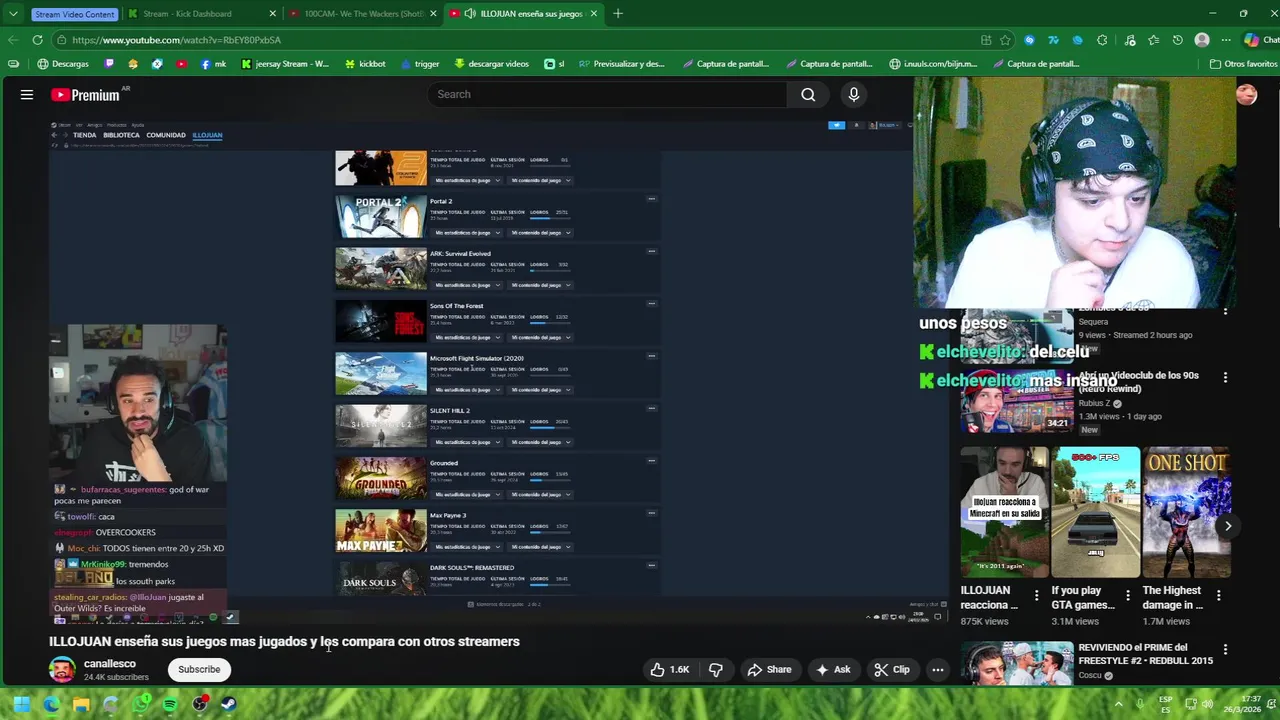1280x720 pixels.
Task: Close the ILLOJUAN enseña sus juegos tab
Action: 594,14
